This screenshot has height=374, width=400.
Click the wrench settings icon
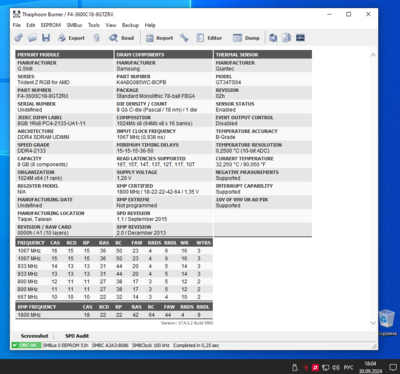tap(184, 38)
